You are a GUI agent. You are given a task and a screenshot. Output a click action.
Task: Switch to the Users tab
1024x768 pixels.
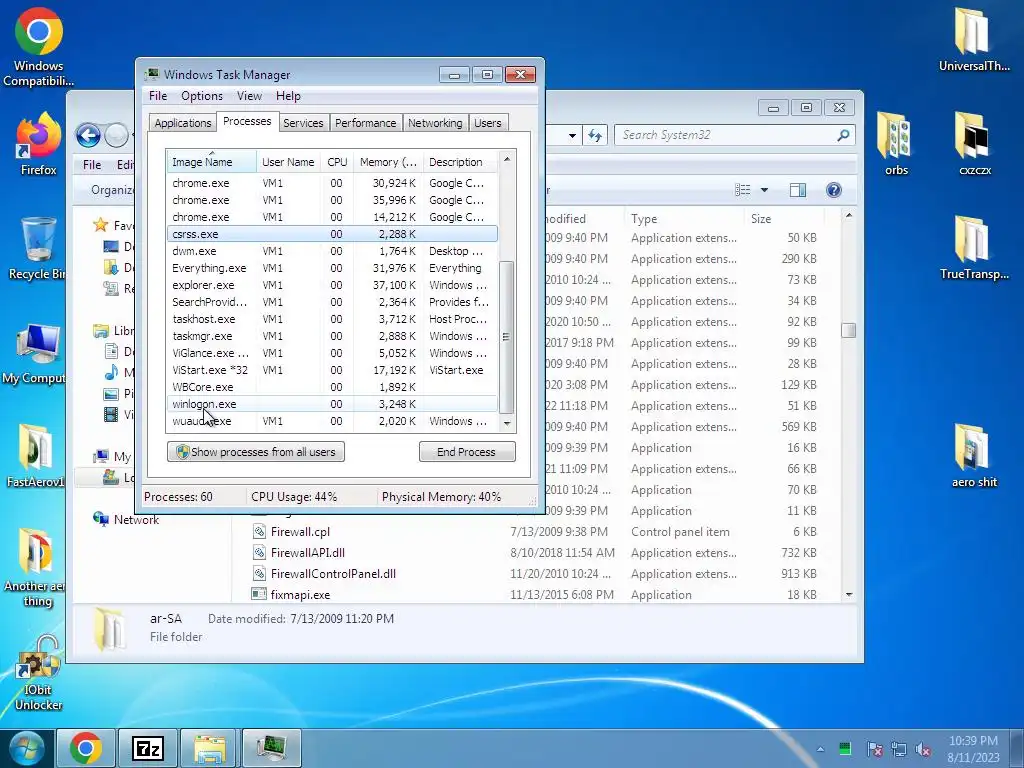tap(488, 123)
